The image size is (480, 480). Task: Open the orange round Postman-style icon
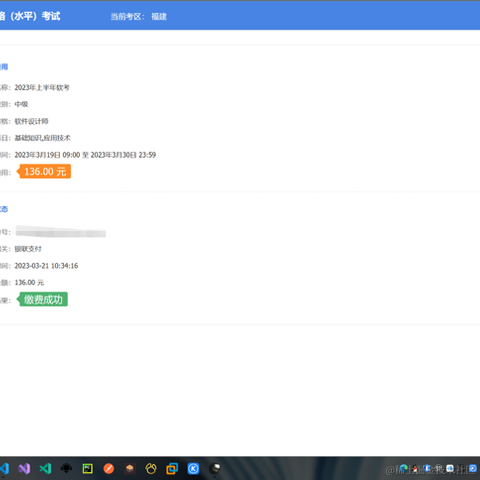pos(109,469)
